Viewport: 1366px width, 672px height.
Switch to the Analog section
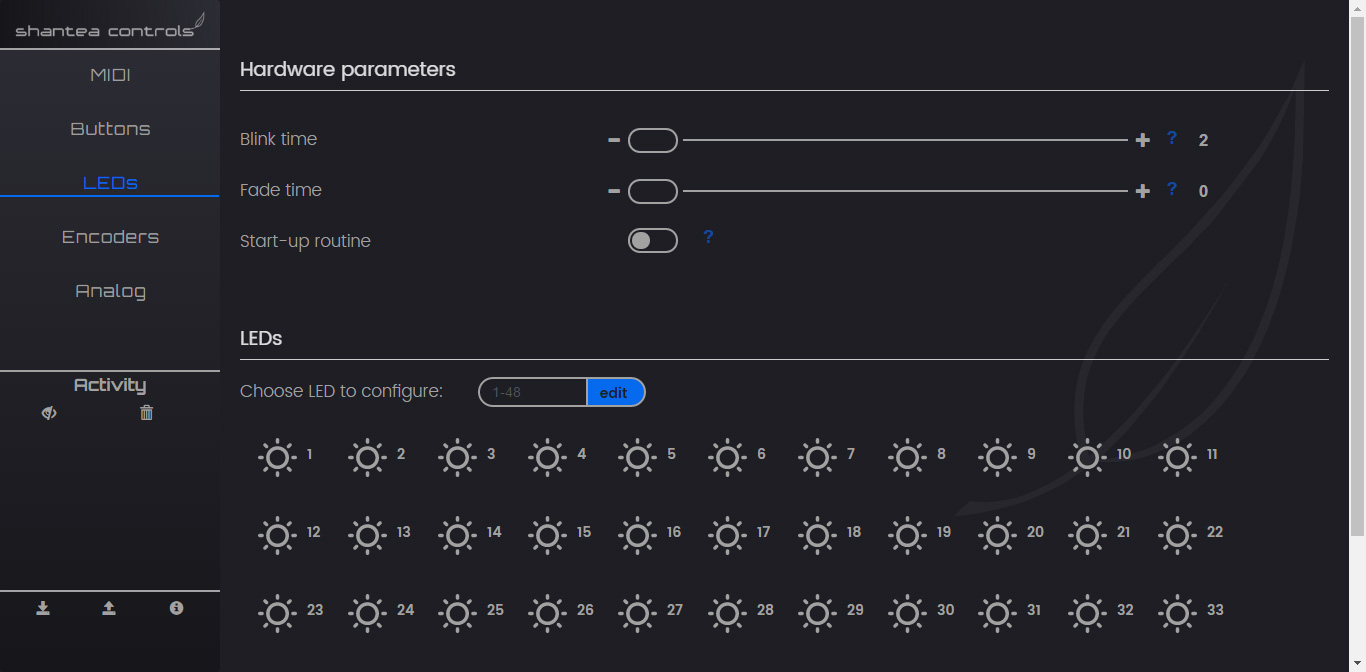pos(110,291)
